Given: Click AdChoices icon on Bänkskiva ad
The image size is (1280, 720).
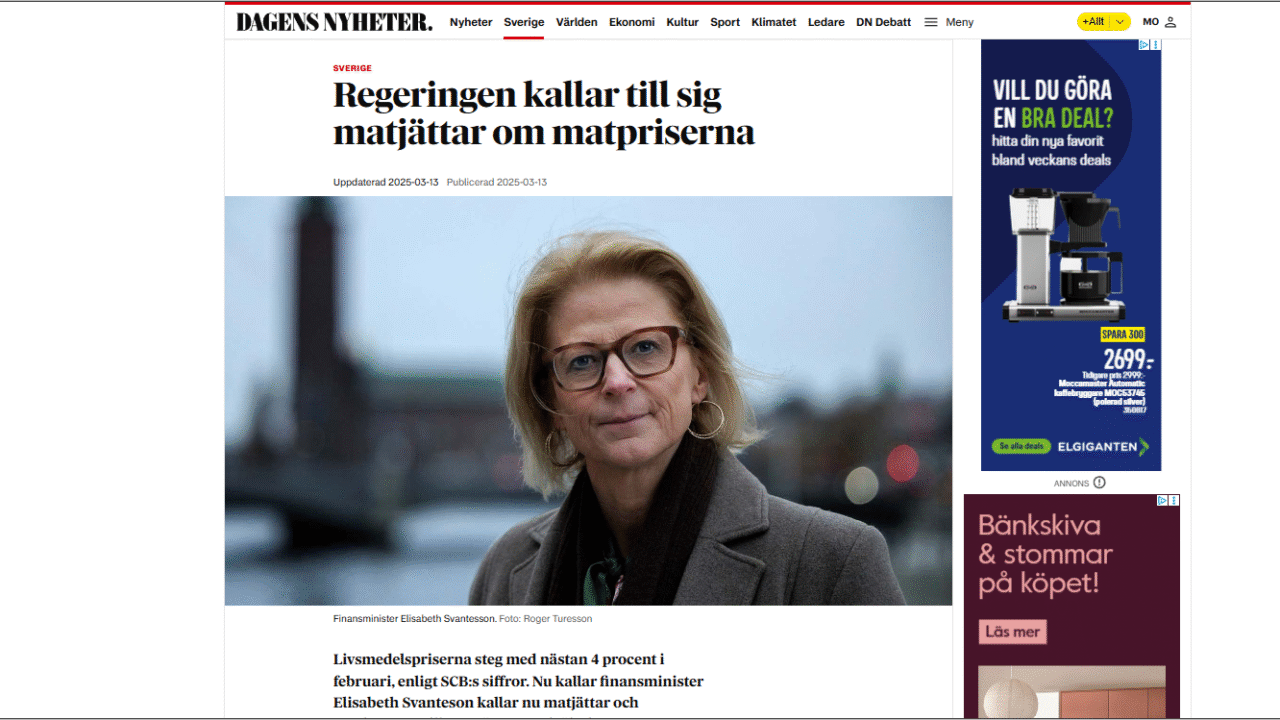Looking at the screenshot, I should pyautogui.click(x=1163, y=500).
